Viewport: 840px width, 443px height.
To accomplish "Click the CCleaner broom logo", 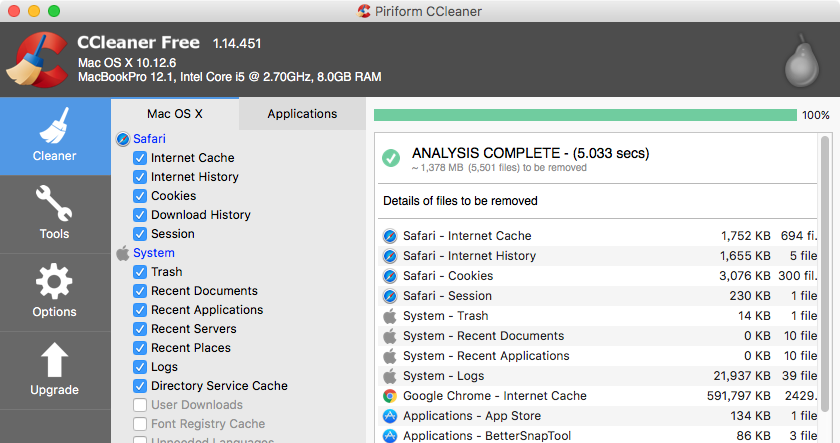I will pos(39,59).
